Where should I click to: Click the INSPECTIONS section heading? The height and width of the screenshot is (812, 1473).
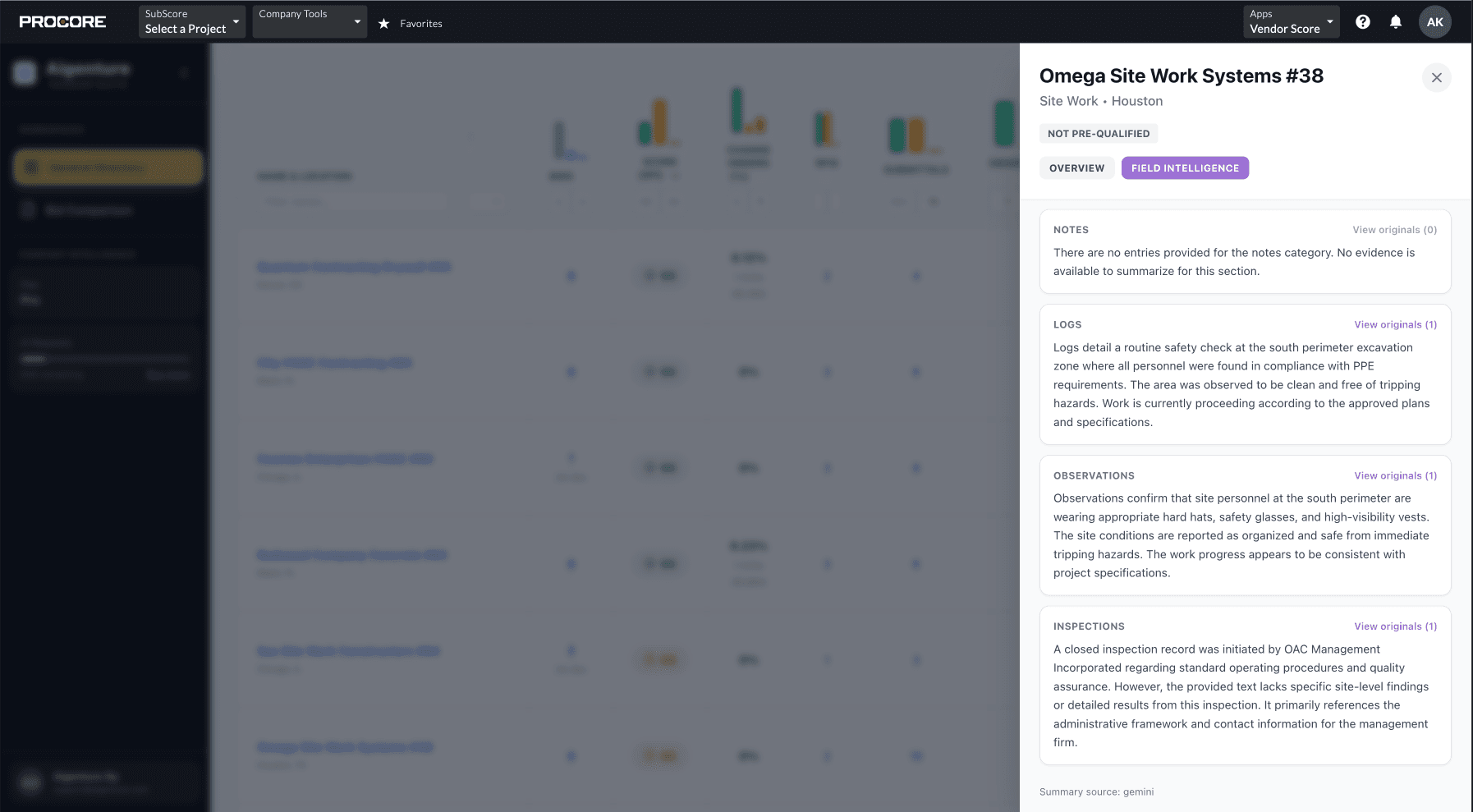pyautogui.click(x=1090, y=626)
